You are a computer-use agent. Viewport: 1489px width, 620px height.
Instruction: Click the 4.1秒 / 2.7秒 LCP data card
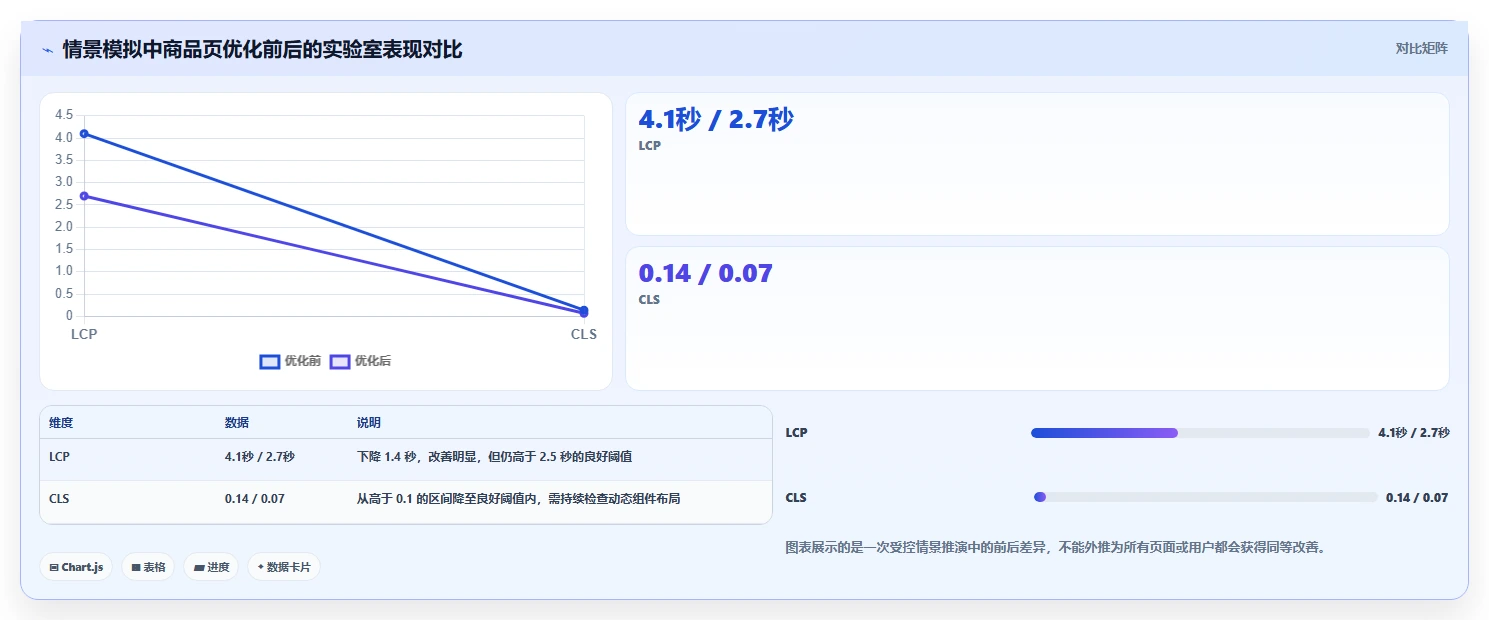(x=1037, y=164)
